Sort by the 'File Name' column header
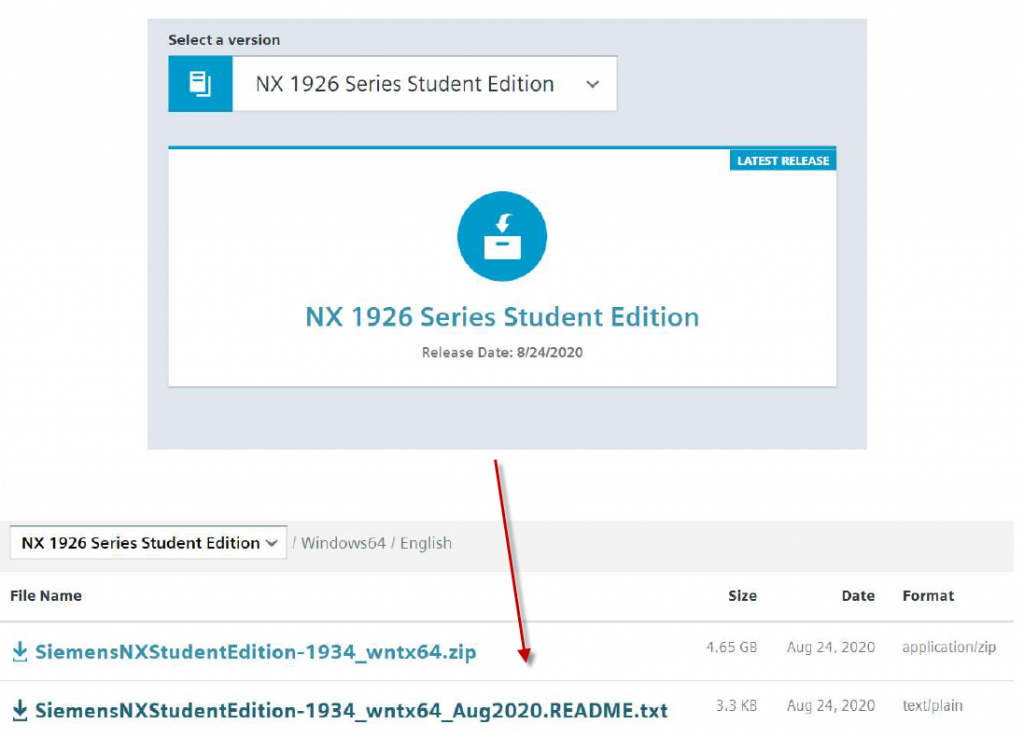1024x738 pixels. pos(46,596)
